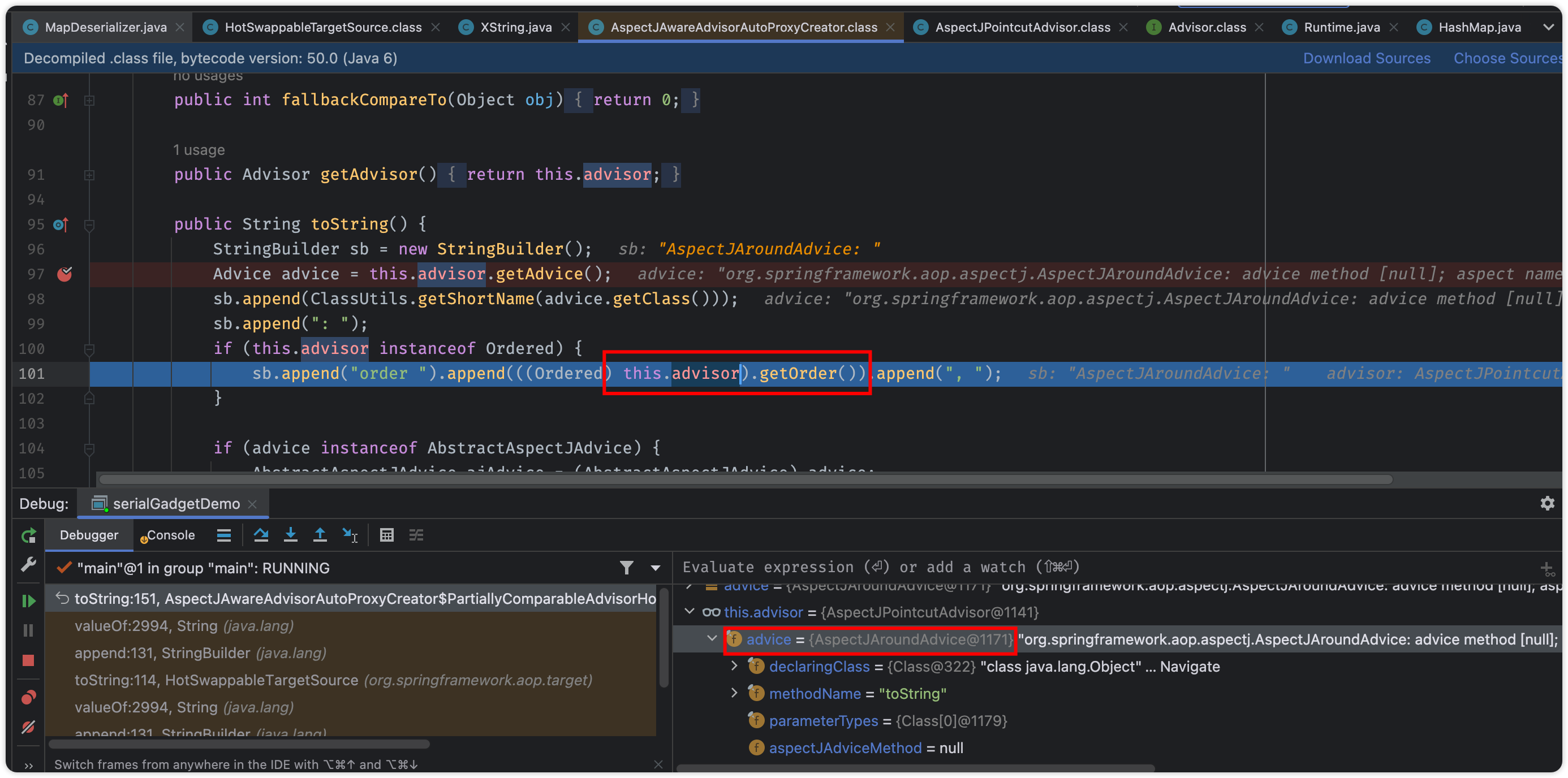The height and width of the screenshot is (778, 1568).
Task: Collapse the toString method fold on line 95
Action: coord(89,226)
